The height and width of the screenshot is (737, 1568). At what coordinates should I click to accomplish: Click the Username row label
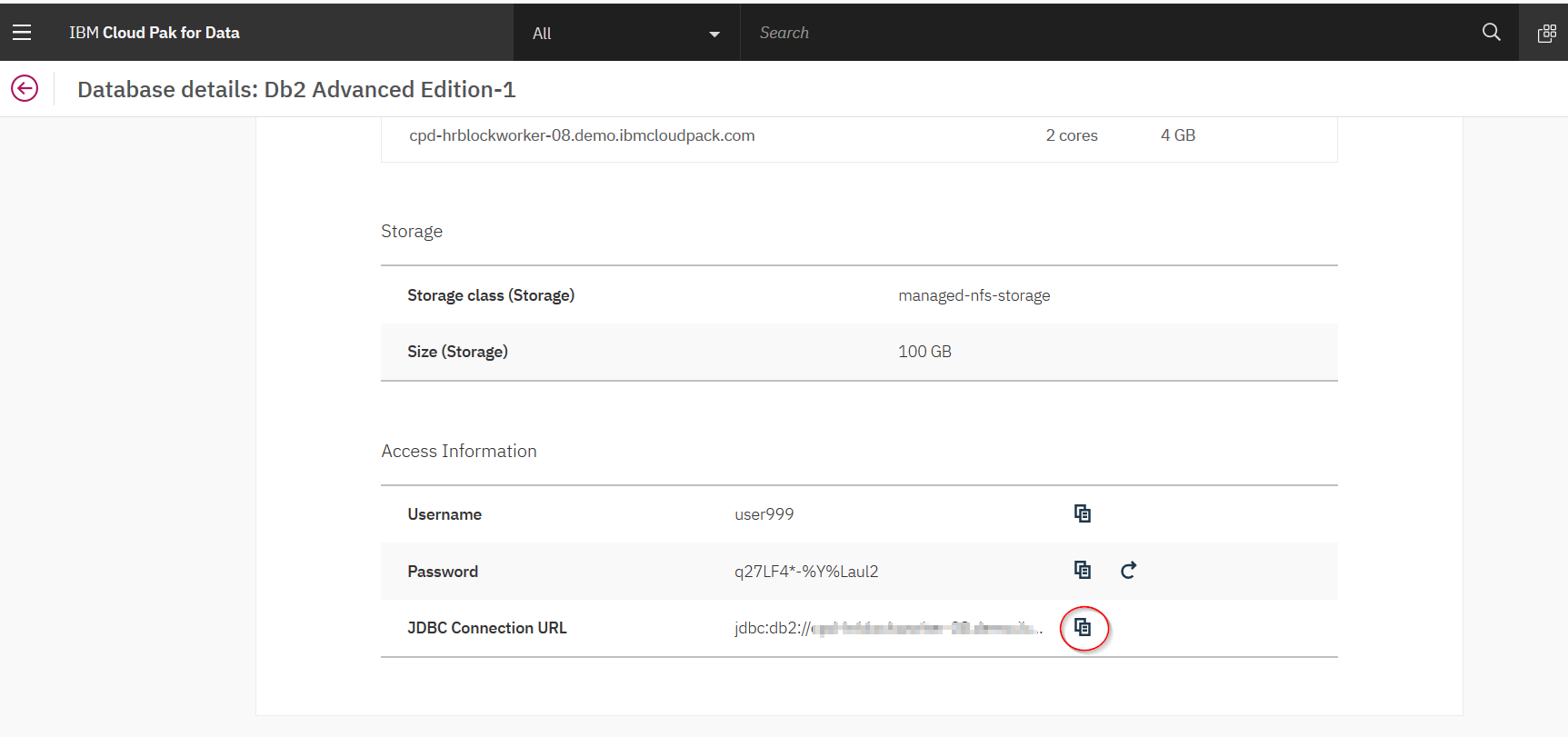point(444,514)
